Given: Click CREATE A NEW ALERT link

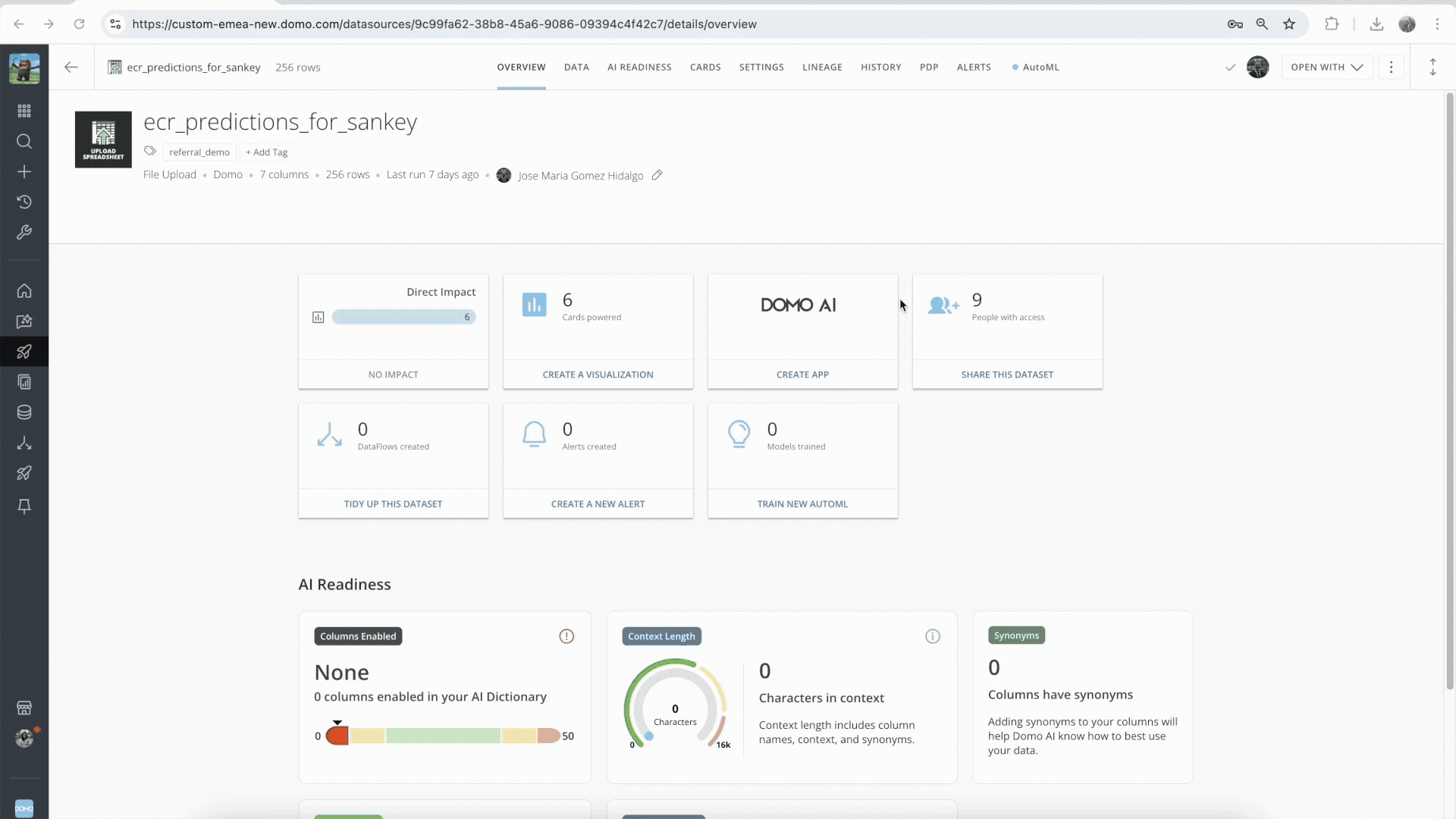Looking at the screenshot, I should [598, 504].
